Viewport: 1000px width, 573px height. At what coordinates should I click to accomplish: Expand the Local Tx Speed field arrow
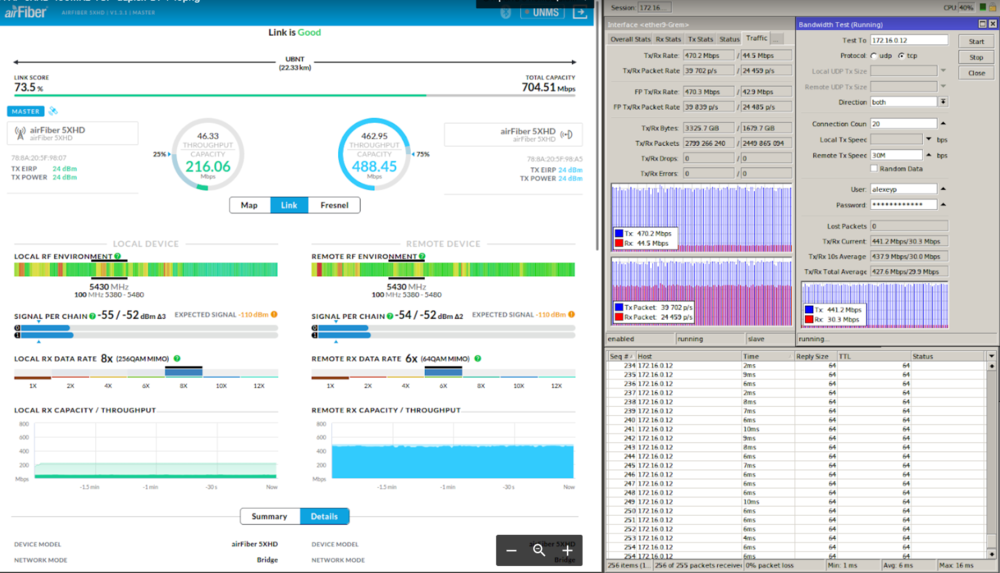coord(929,139)
